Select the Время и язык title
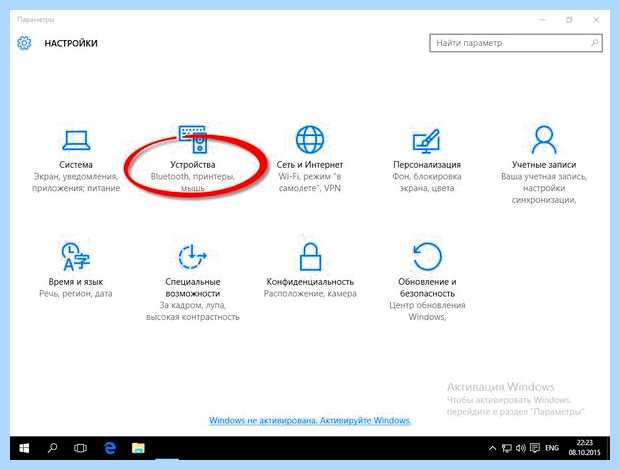The image size is (620, 470). click(76, 282)
